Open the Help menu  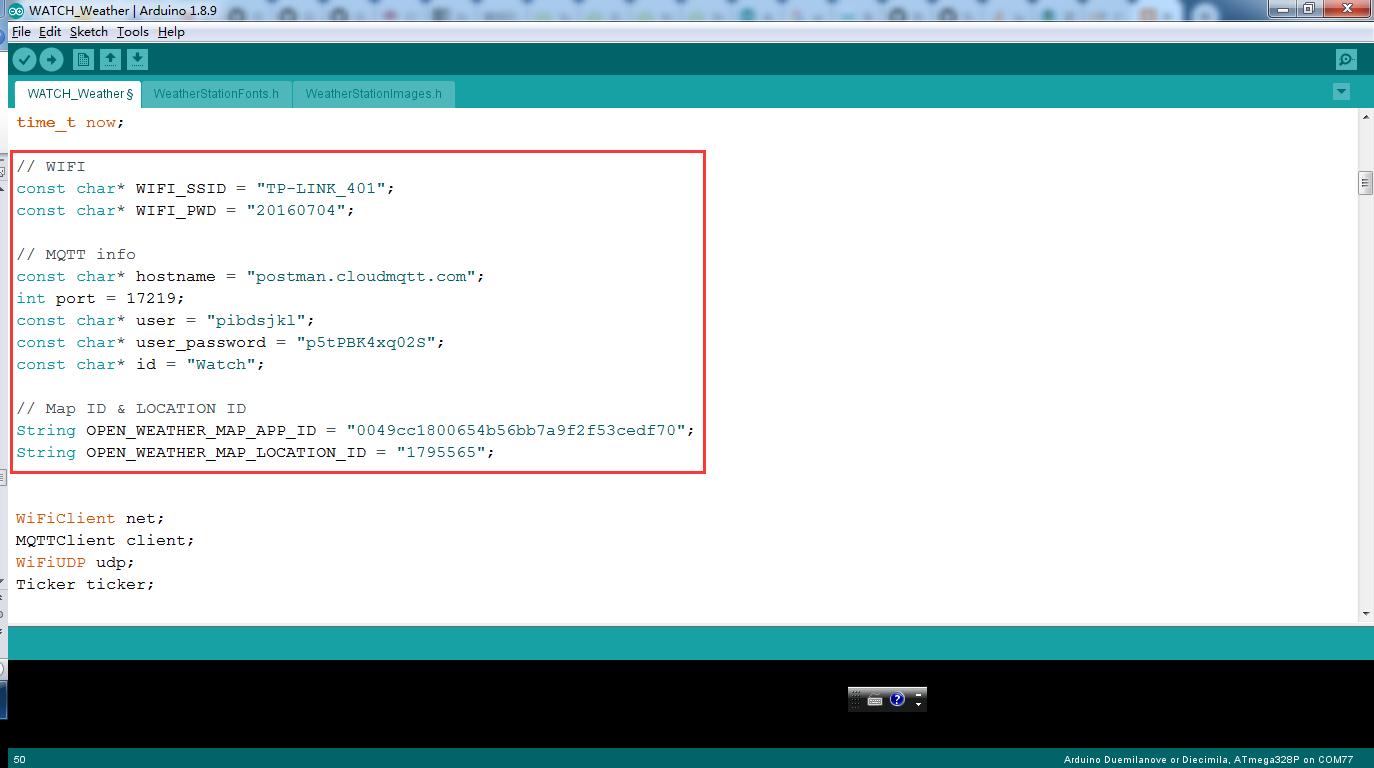(171, 32)
